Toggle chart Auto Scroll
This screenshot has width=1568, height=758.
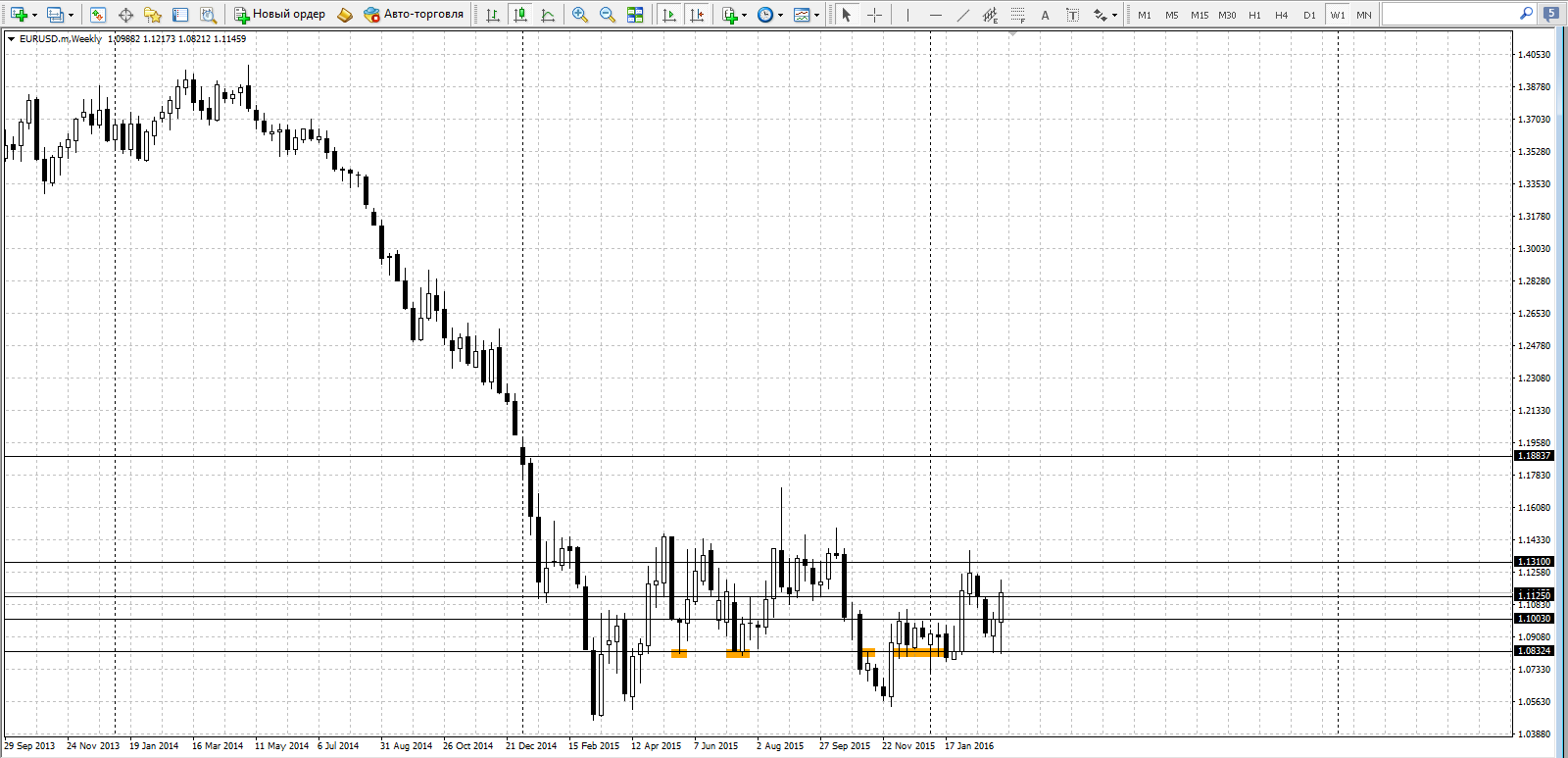click(x=669, y=15)
